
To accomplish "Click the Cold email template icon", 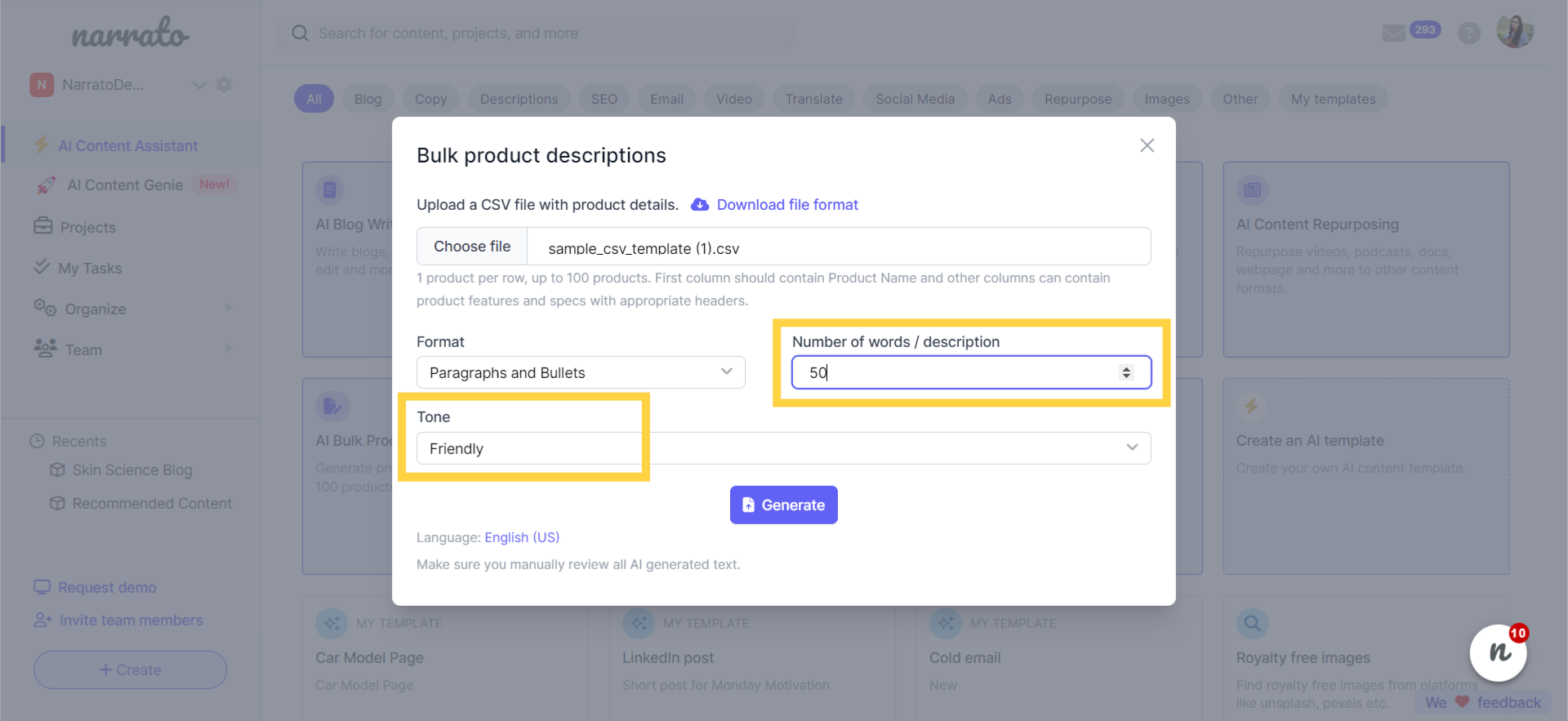I will pos(945,624).
